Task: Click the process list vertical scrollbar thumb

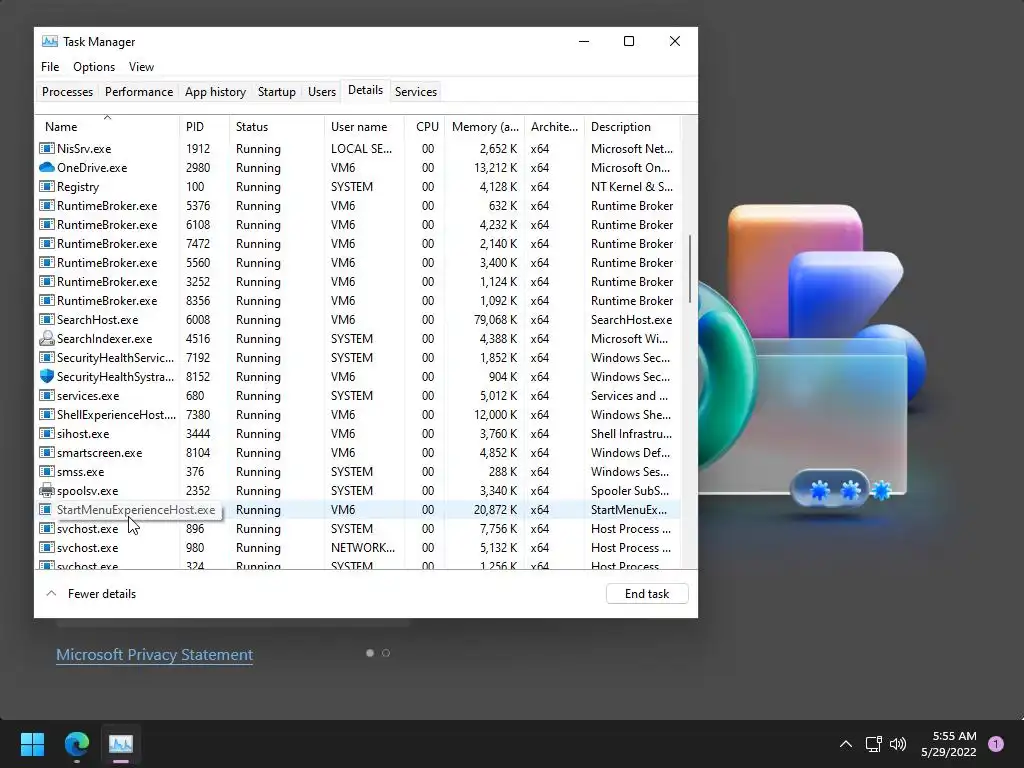Action: coord(690,268)
